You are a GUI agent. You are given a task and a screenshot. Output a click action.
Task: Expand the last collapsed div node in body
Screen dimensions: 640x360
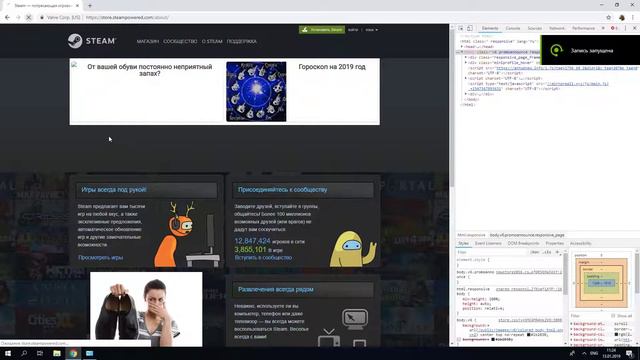(466, 94)
